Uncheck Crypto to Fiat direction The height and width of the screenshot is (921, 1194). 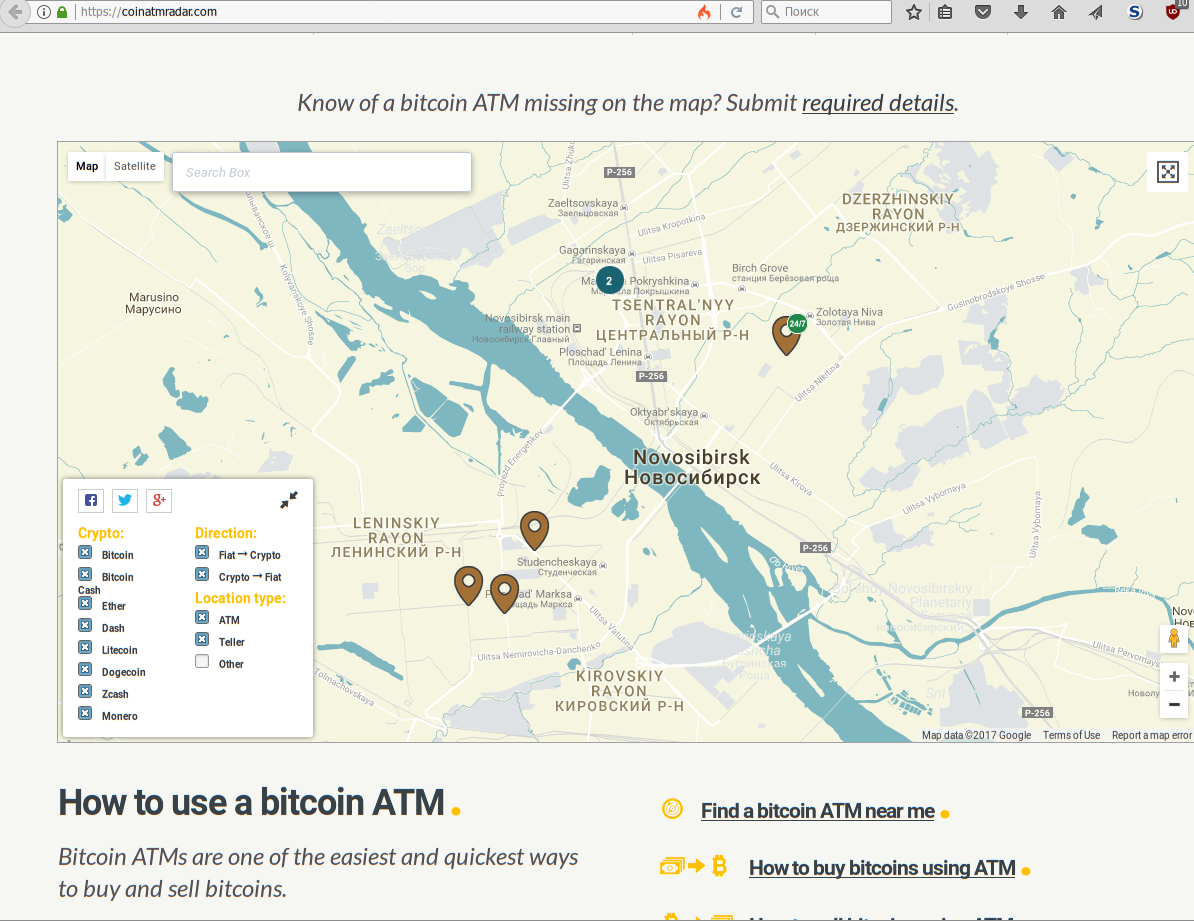(202, 574)
